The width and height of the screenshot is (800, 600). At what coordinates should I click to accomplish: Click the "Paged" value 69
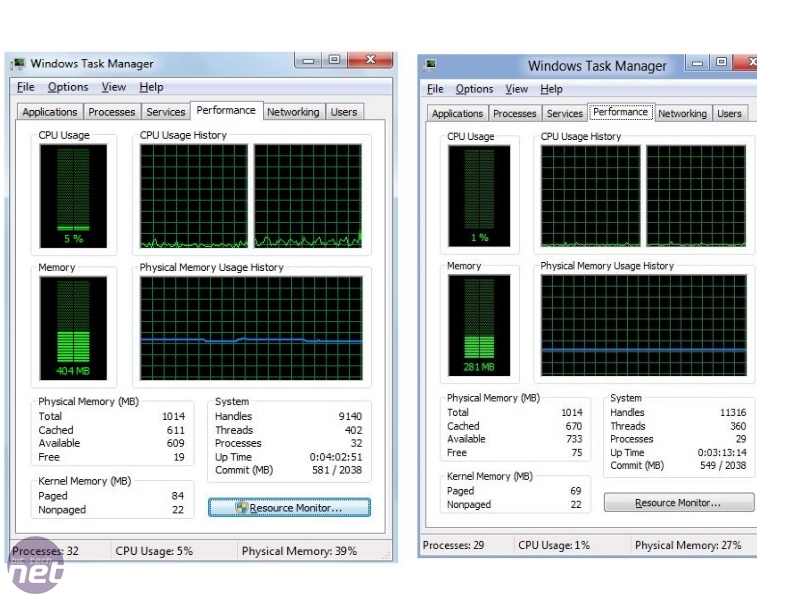[x=576, y=491]
